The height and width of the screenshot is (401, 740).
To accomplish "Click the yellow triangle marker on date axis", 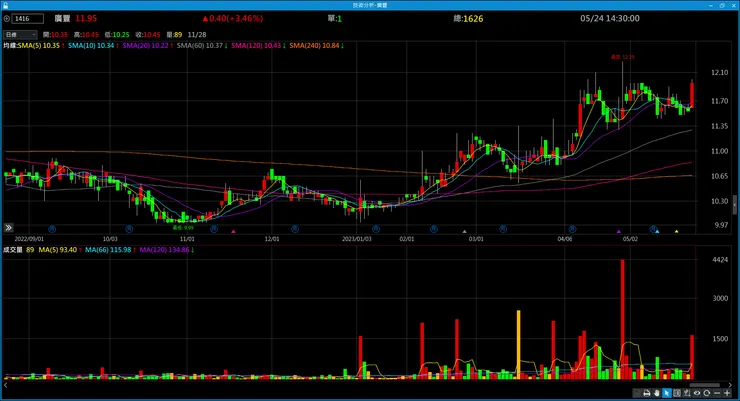I will pyautogui.click(x=677, y=231).
